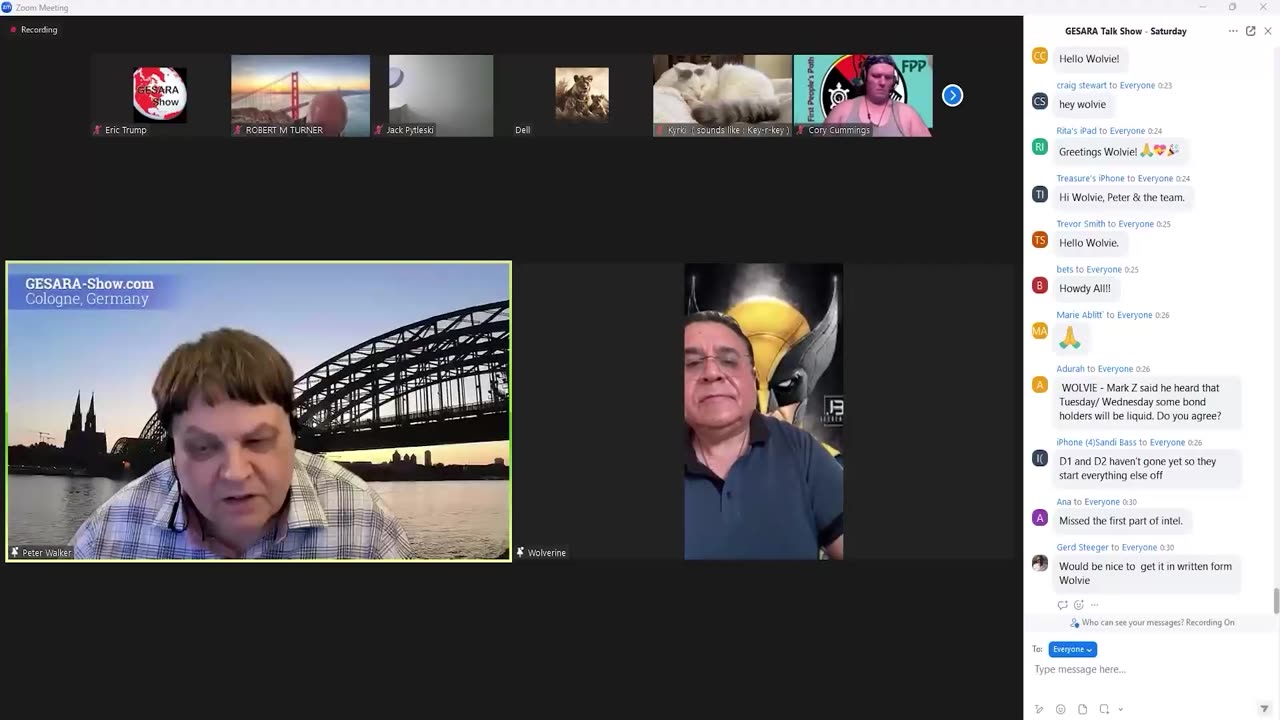Select Robert M Turner video thumbnail
Image resolution: width=1280 pixels, height=720 pixels.
pyautogui.click(x=300, y=95)
